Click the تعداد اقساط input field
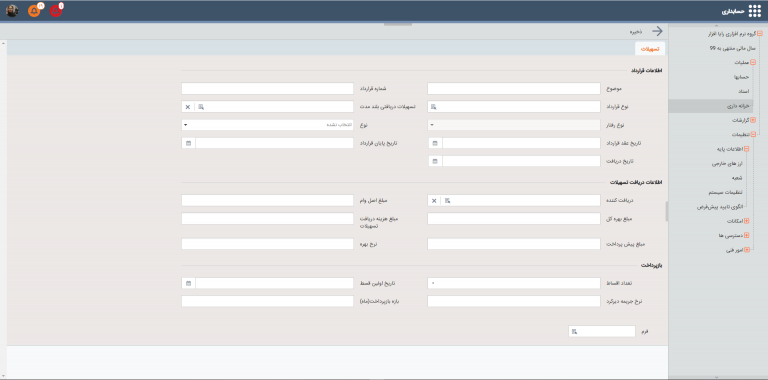This screenshot has width=768, height=380. tap(514, 283)
